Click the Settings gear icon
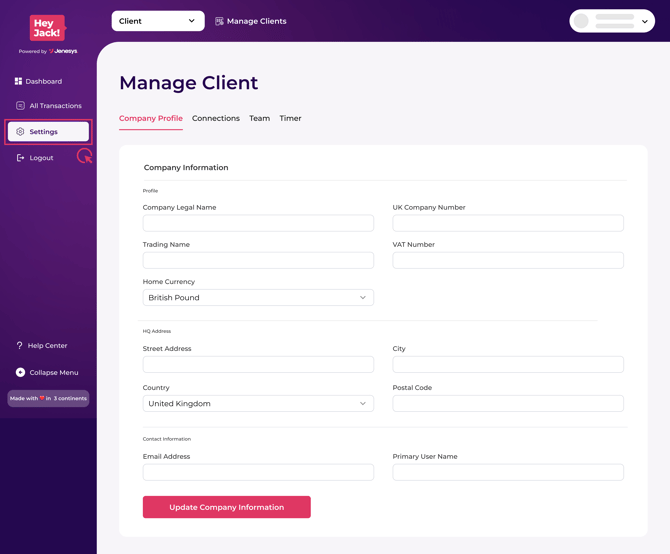This screenshot has height=554, width=670. (20, 132)
